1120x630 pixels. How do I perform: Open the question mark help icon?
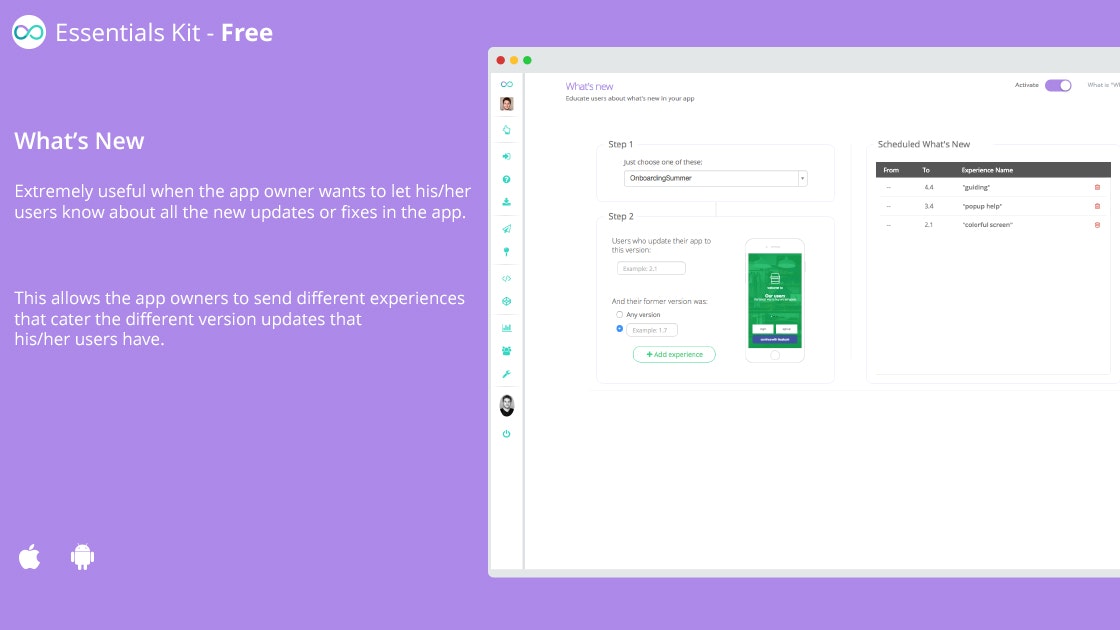[506, 179]
